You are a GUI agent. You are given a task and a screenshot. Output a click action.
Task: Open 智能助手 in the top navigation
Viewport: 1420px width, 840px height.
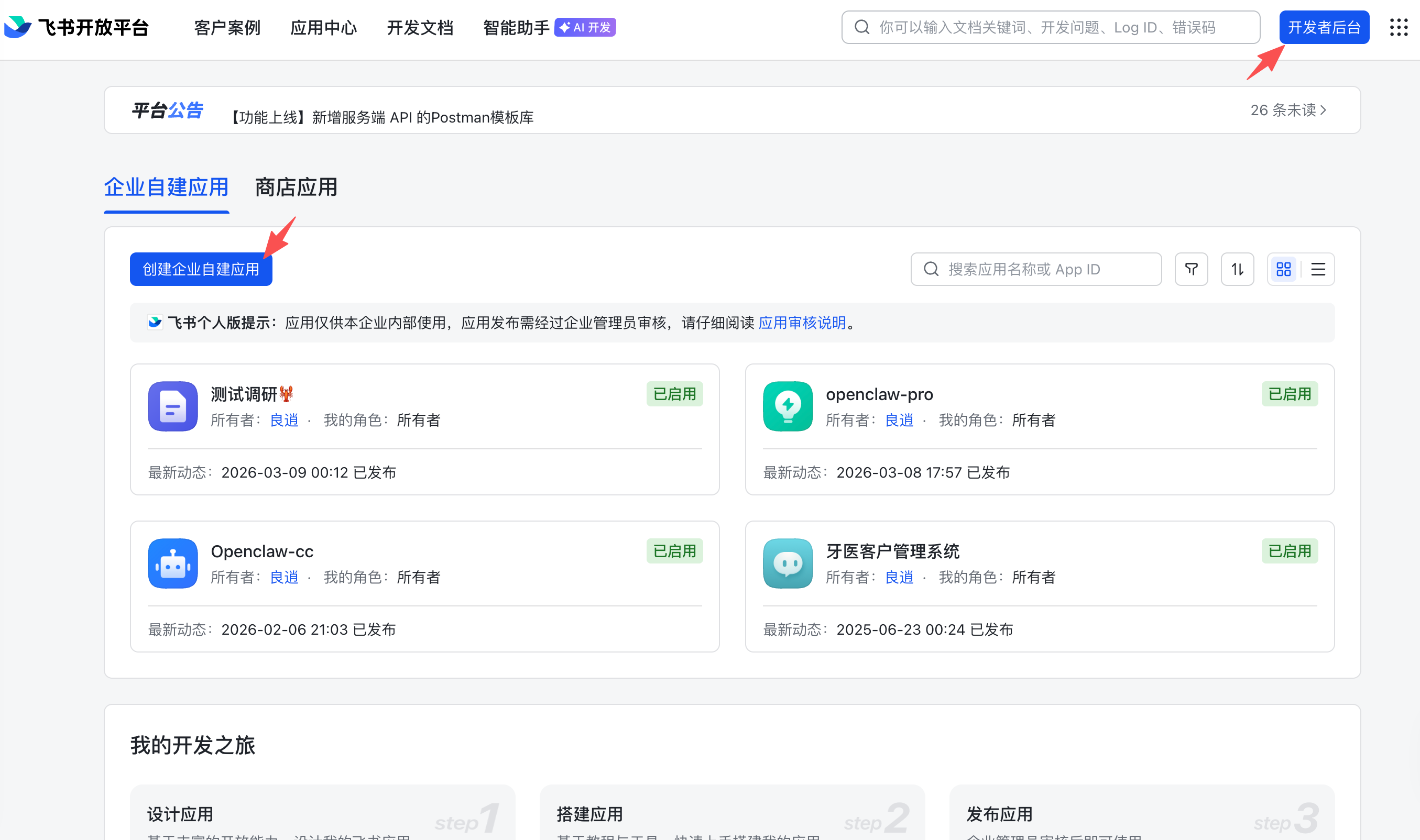[516, 27]
